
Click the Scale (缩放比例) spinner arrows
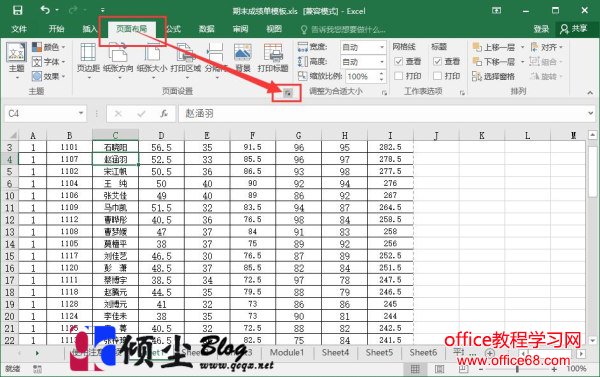coord(381,76)
